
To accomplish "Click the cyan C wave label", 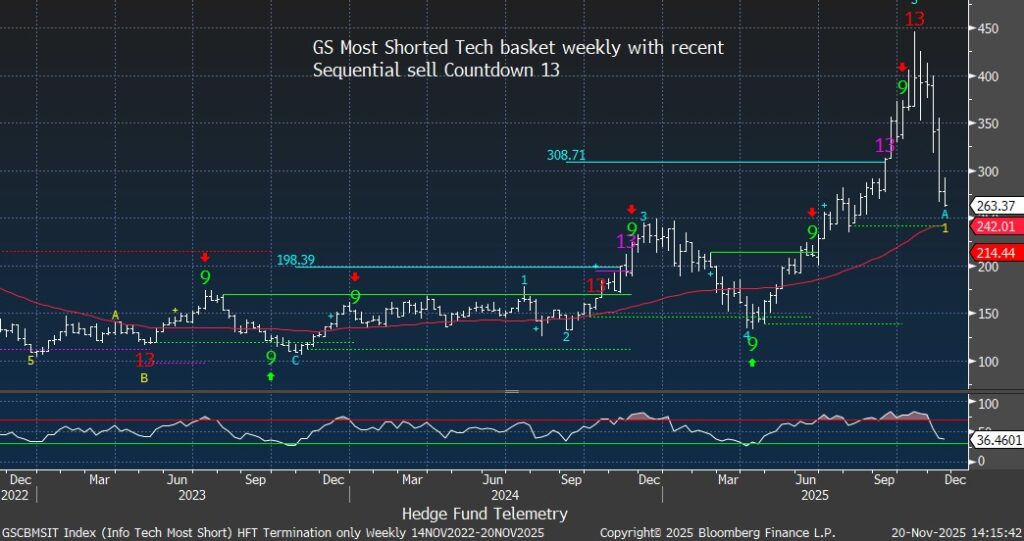I will point(295,360).
